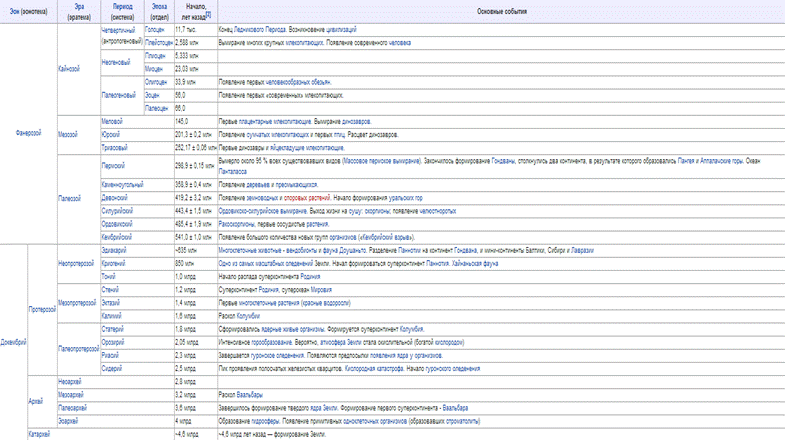785x440 pixels.
Task: Open the Палеозой era link
Action: tap(69, 198)
